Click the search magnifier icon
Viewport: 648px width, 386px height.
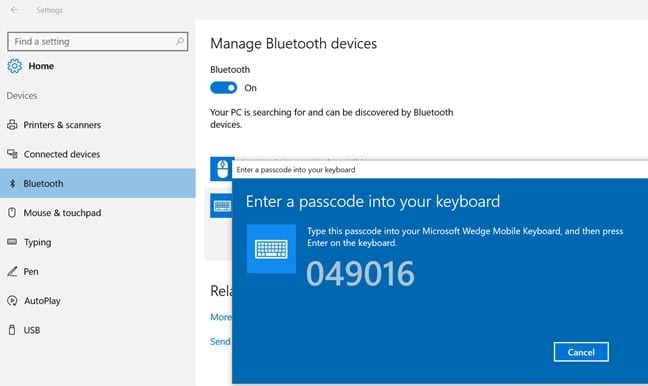coord(180,41)
